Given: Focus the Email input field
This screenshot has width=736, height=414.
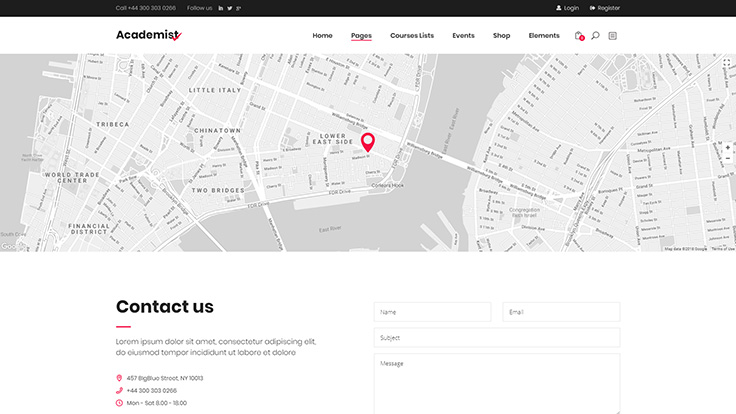Looking at the screenshot, I should 561,312.
